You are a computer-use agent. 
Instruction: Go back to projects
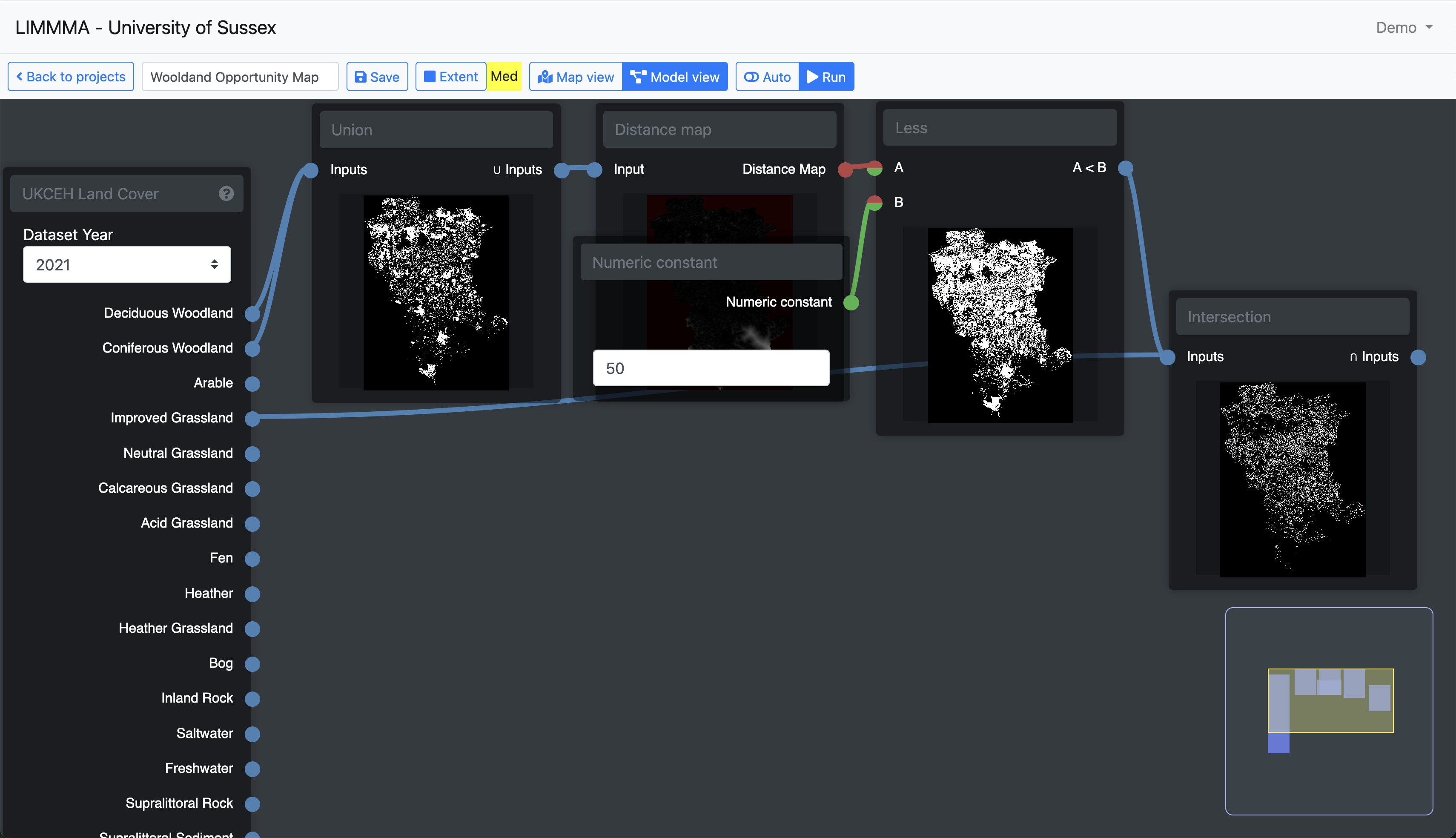click(x=71, y=77)
